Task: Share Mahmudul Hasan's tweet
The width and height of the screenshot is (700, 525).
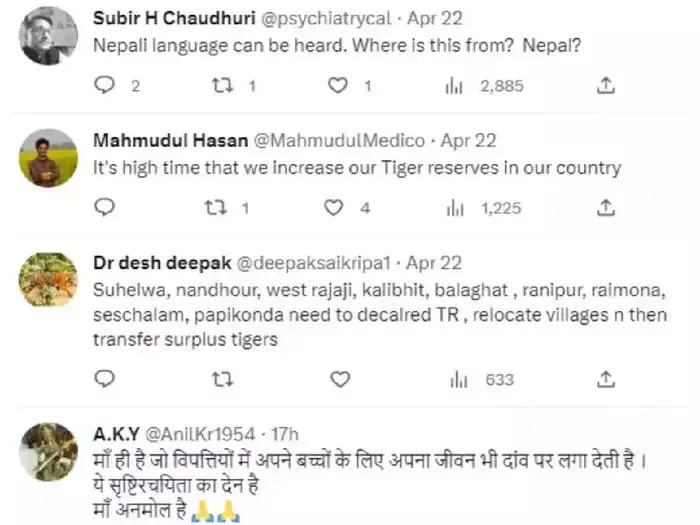Action: tap(605, 208)
